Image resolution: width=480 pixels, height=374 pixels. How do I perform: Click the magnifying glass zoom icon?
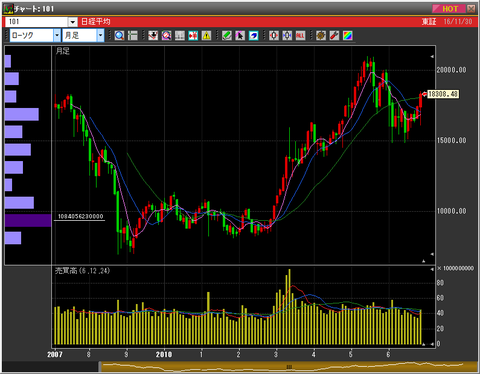(119, 36)
